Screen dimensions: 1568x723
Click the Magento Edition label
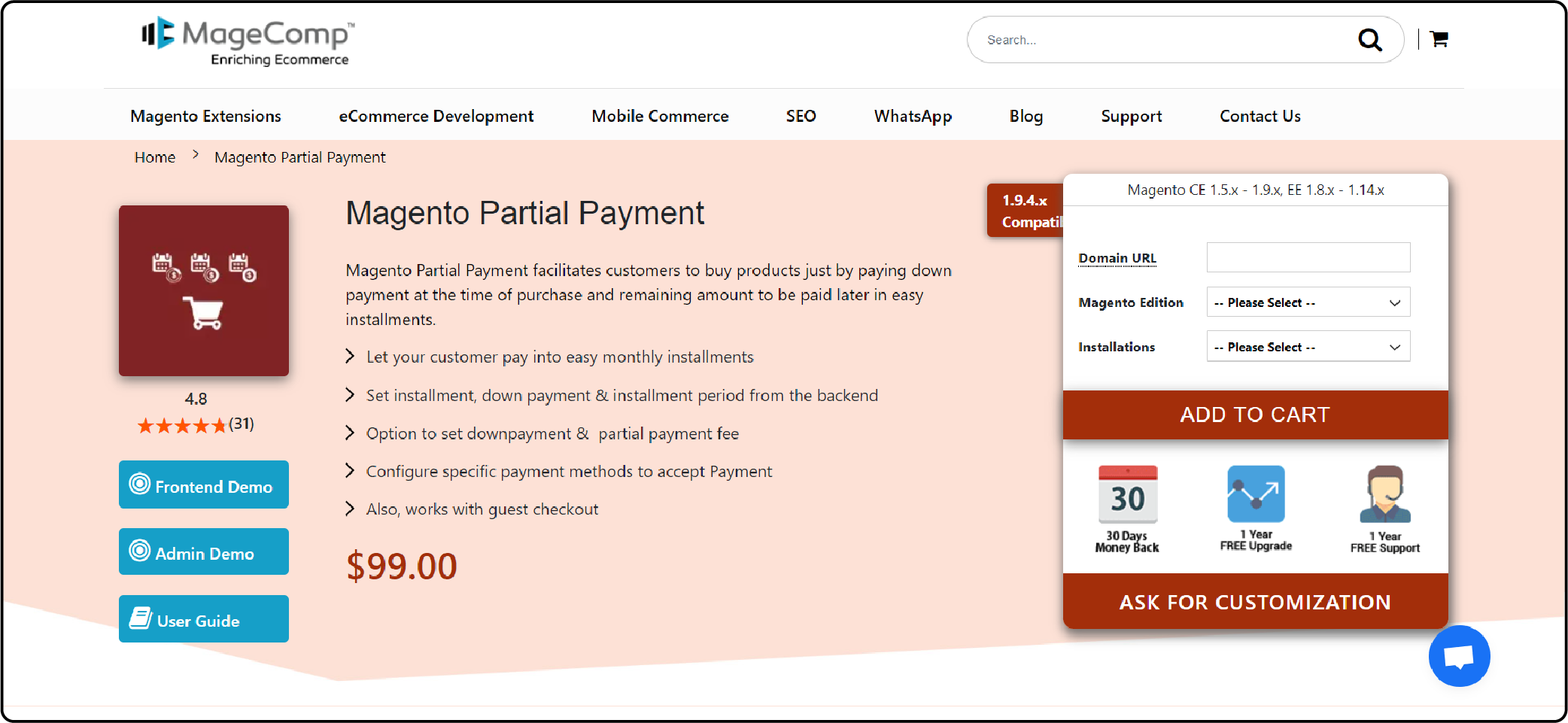[x=1130, y=302]
